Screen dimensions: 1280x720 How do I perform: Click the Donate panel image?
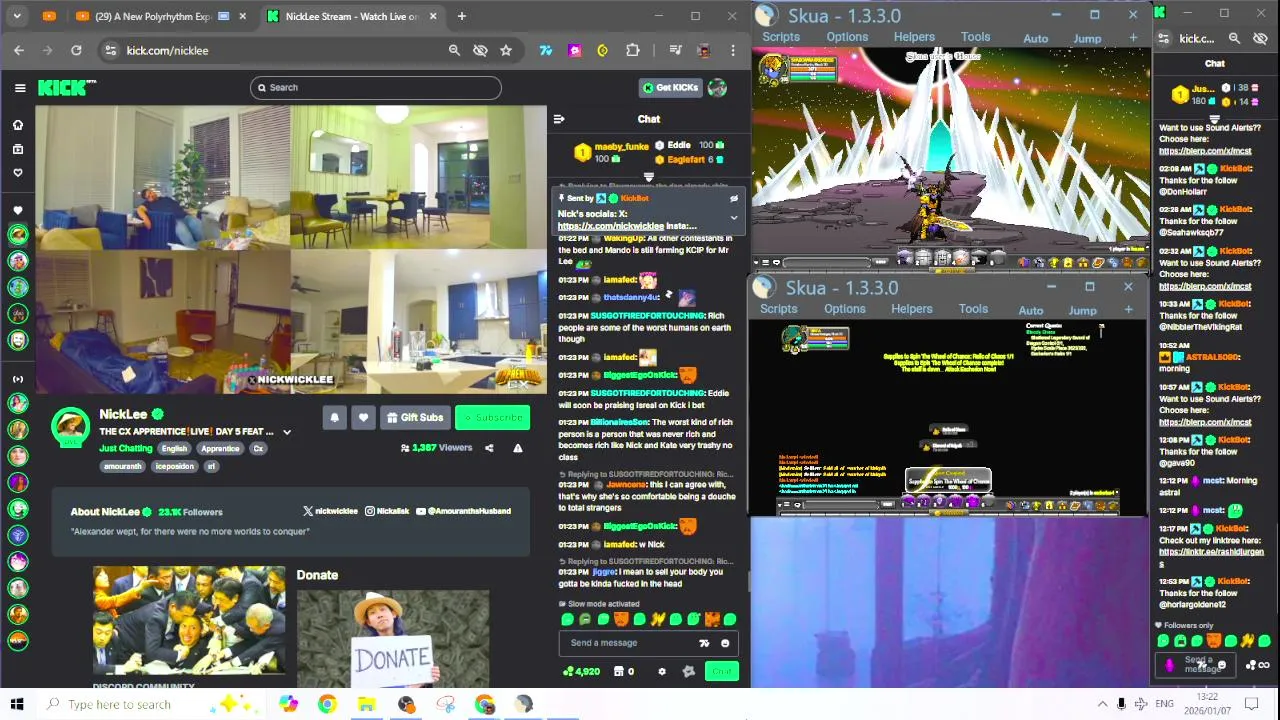[x=393, y=637]
